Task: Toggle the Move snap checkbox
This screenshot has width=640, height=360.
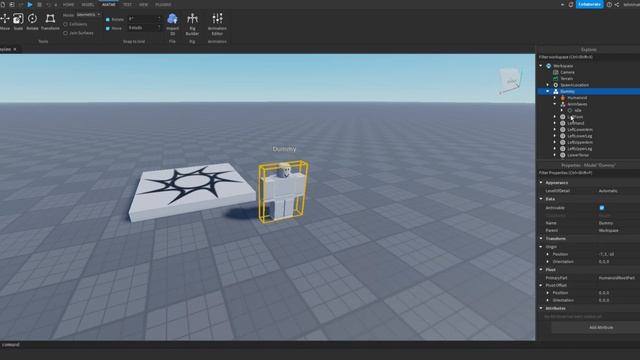Action: pos(108,28)
